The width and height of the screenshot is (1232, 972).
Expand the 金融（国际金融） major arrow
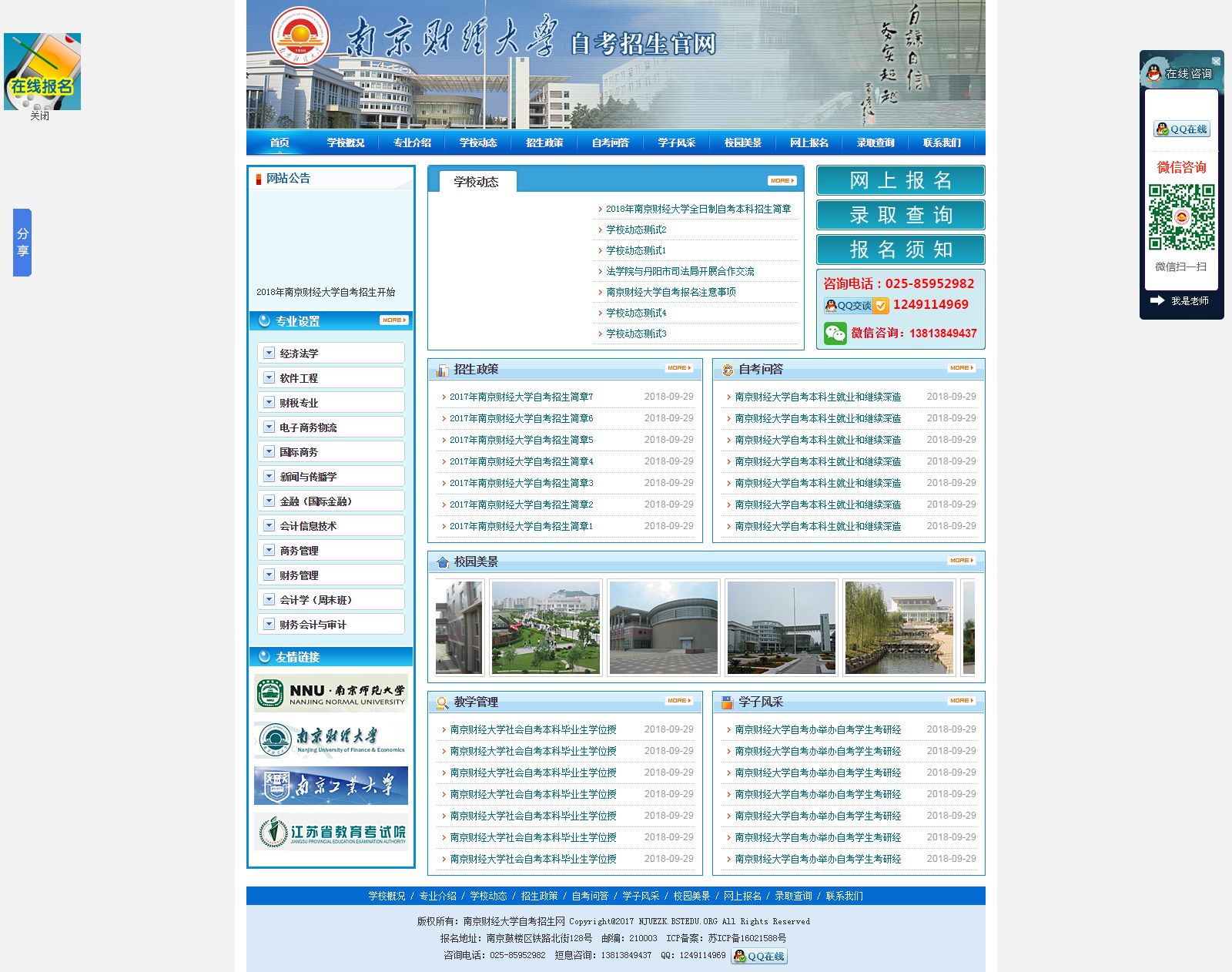pyautogui.click(x=269, y=501)
